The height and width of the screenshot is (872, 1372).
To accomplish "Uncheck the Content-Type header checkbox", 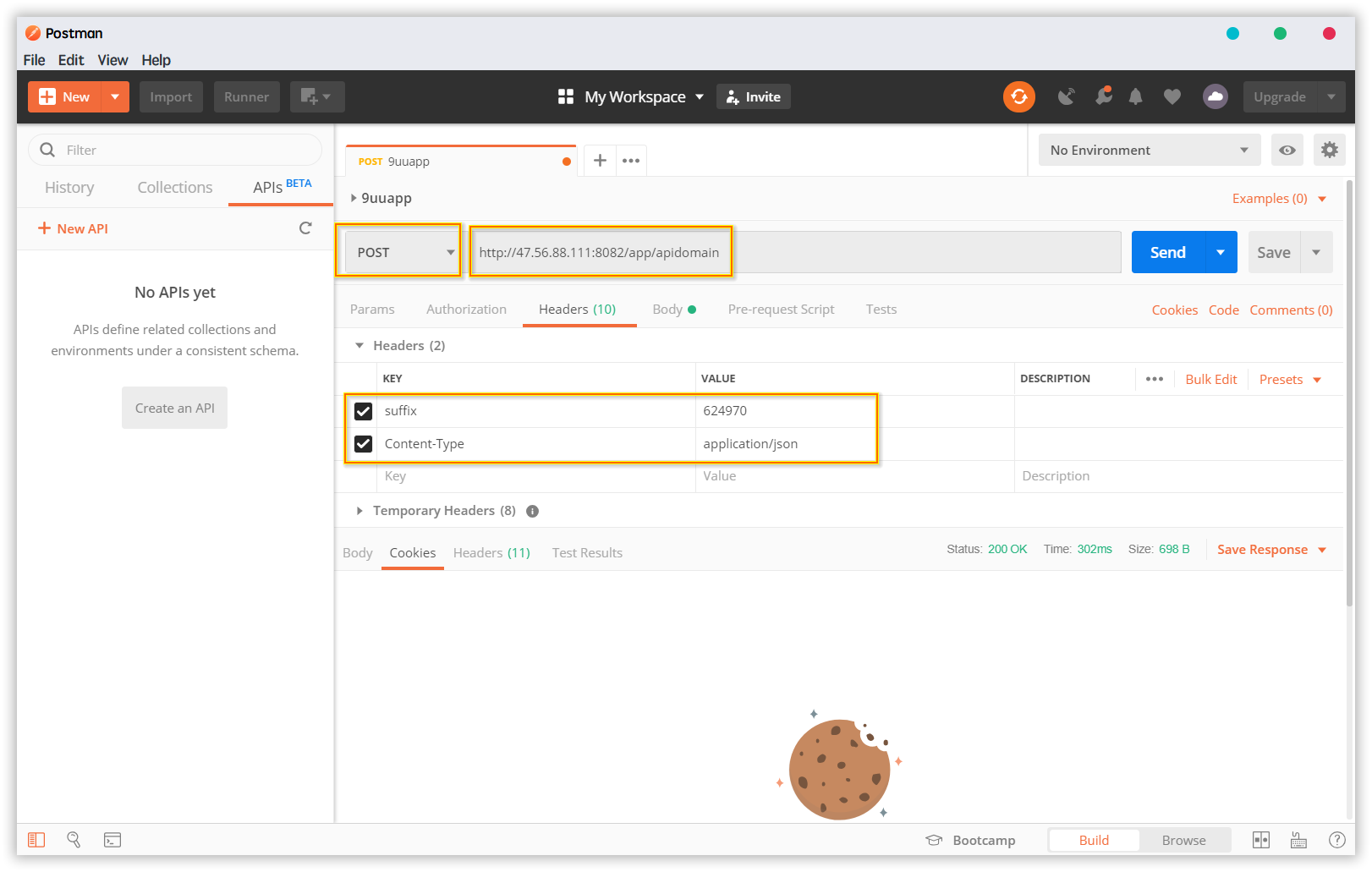I will click(363, 444).
